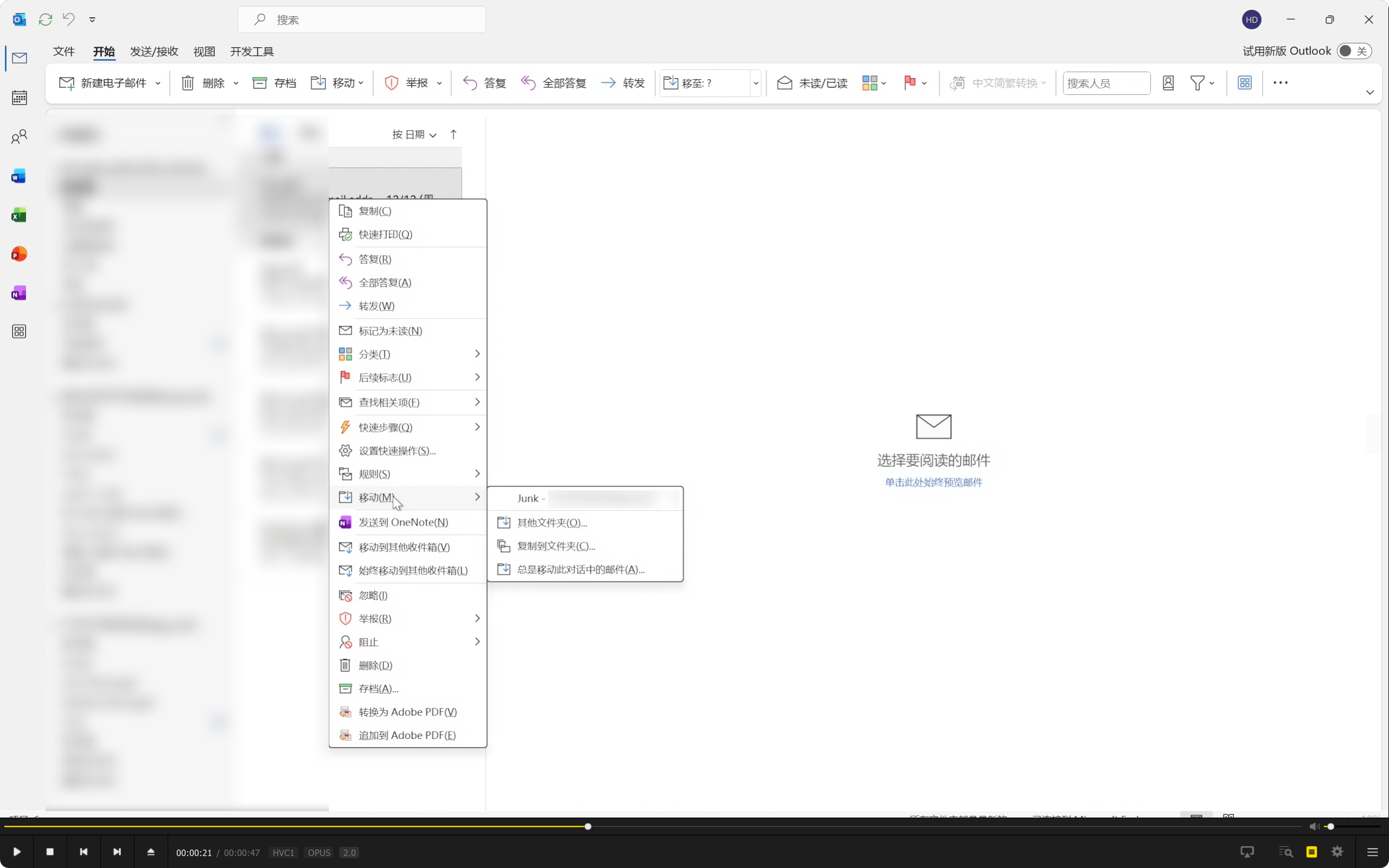Open the People contacts icon

coord(19,137)
